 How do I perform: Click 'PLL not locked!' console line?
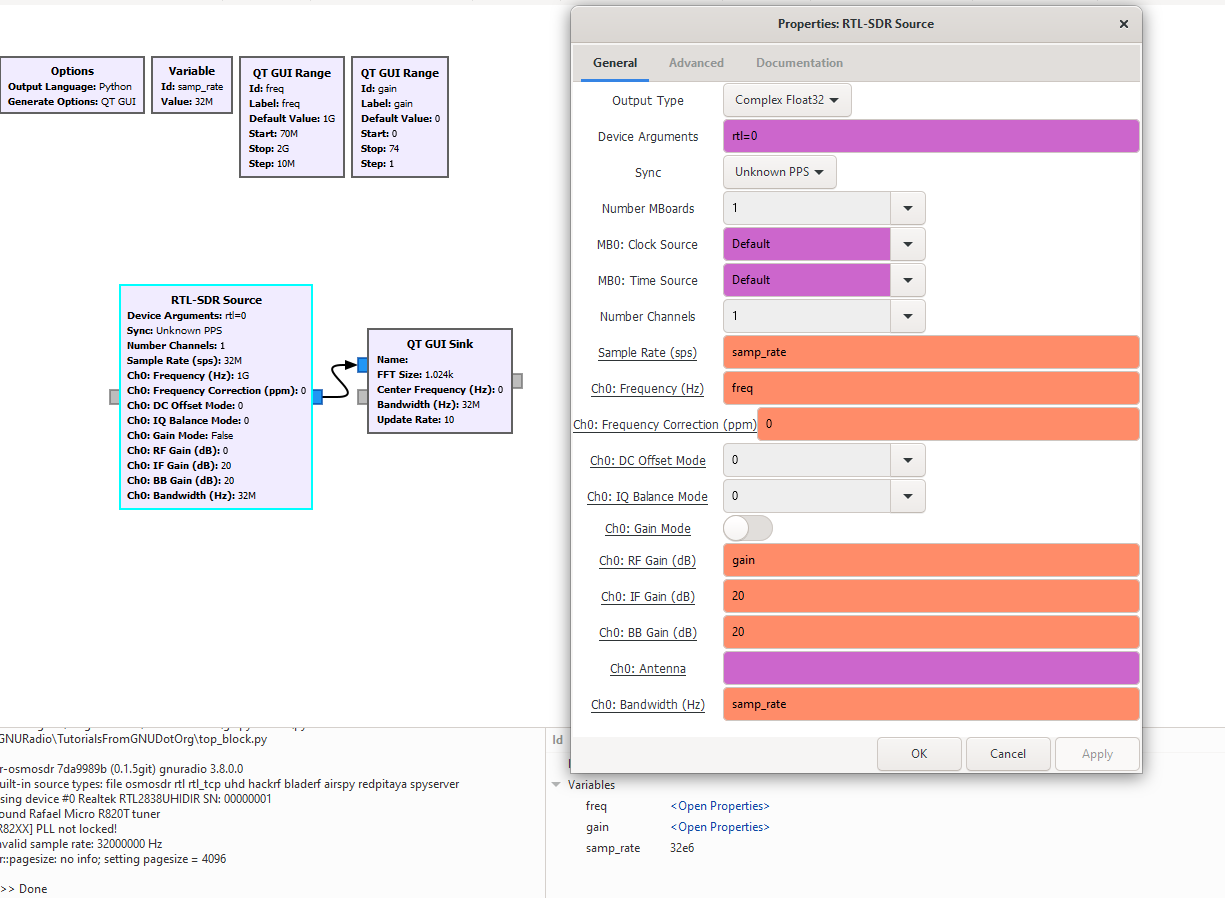[59, 829]
